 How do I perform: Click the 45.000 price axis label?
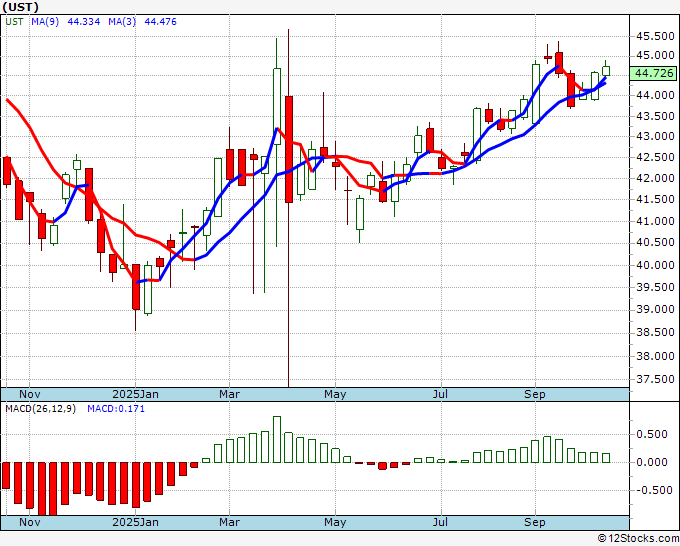[x=655, y=56]
